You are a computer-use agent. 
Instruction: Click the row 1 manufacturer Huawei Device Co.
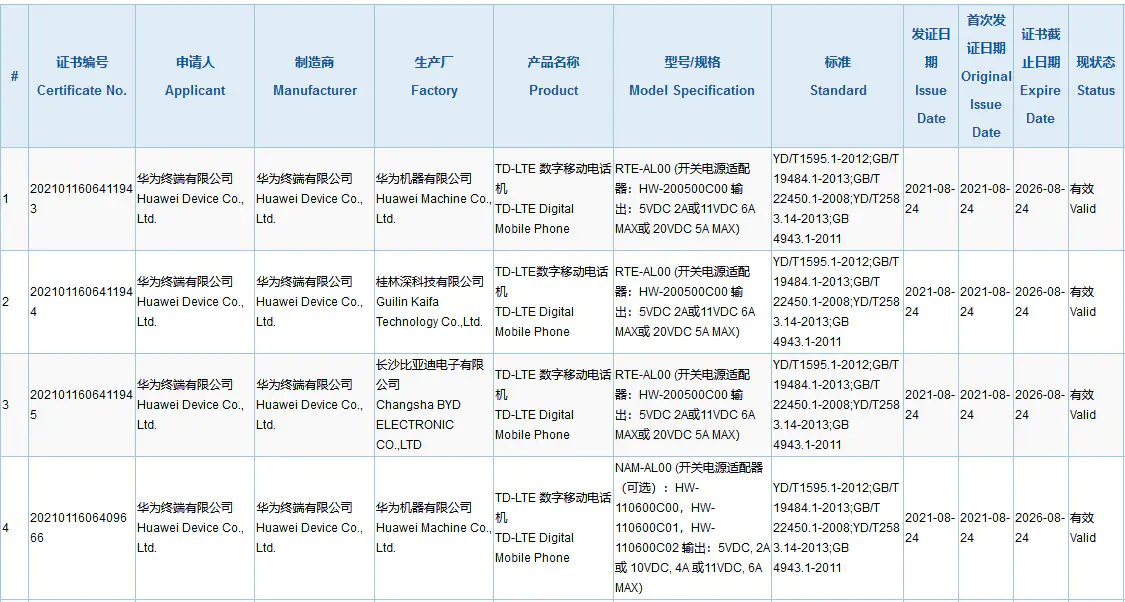click(314, 199)
